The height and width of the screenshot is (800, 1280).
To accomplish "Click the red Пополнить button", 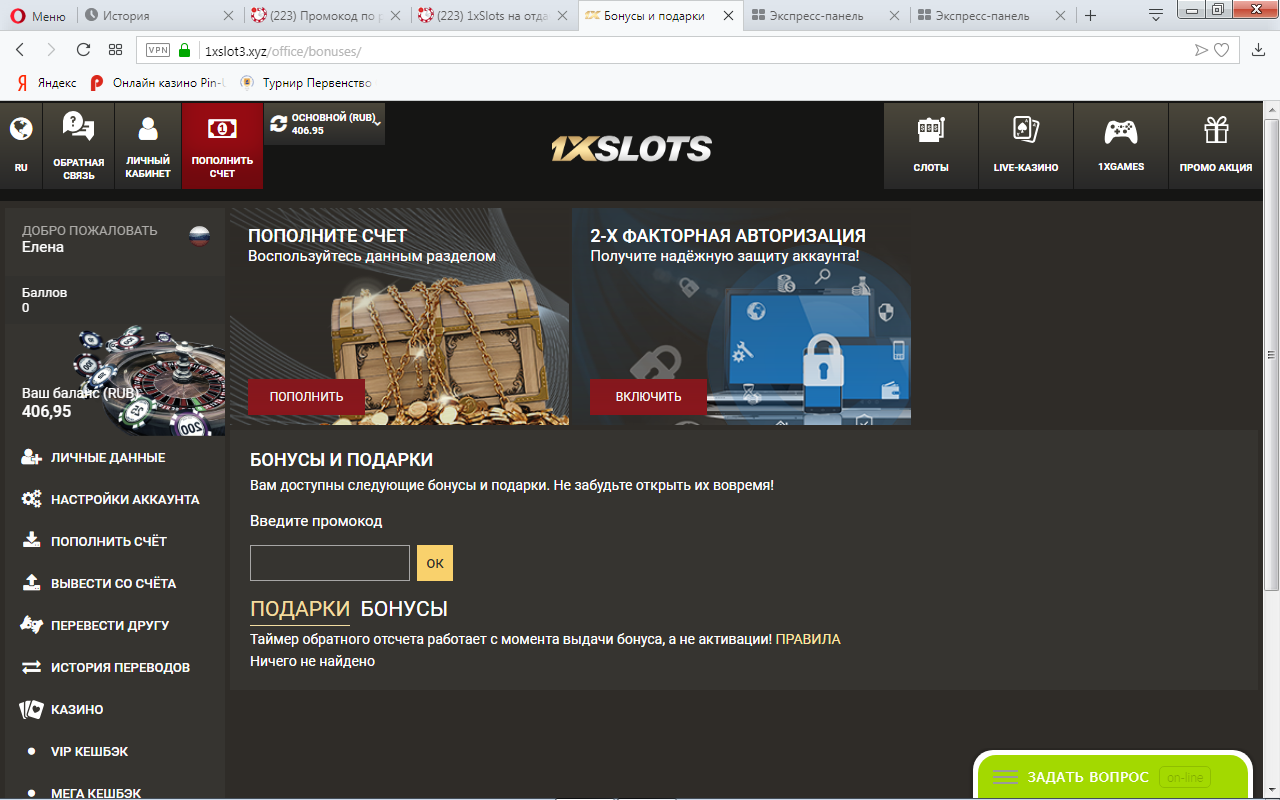I will (306, 397).
